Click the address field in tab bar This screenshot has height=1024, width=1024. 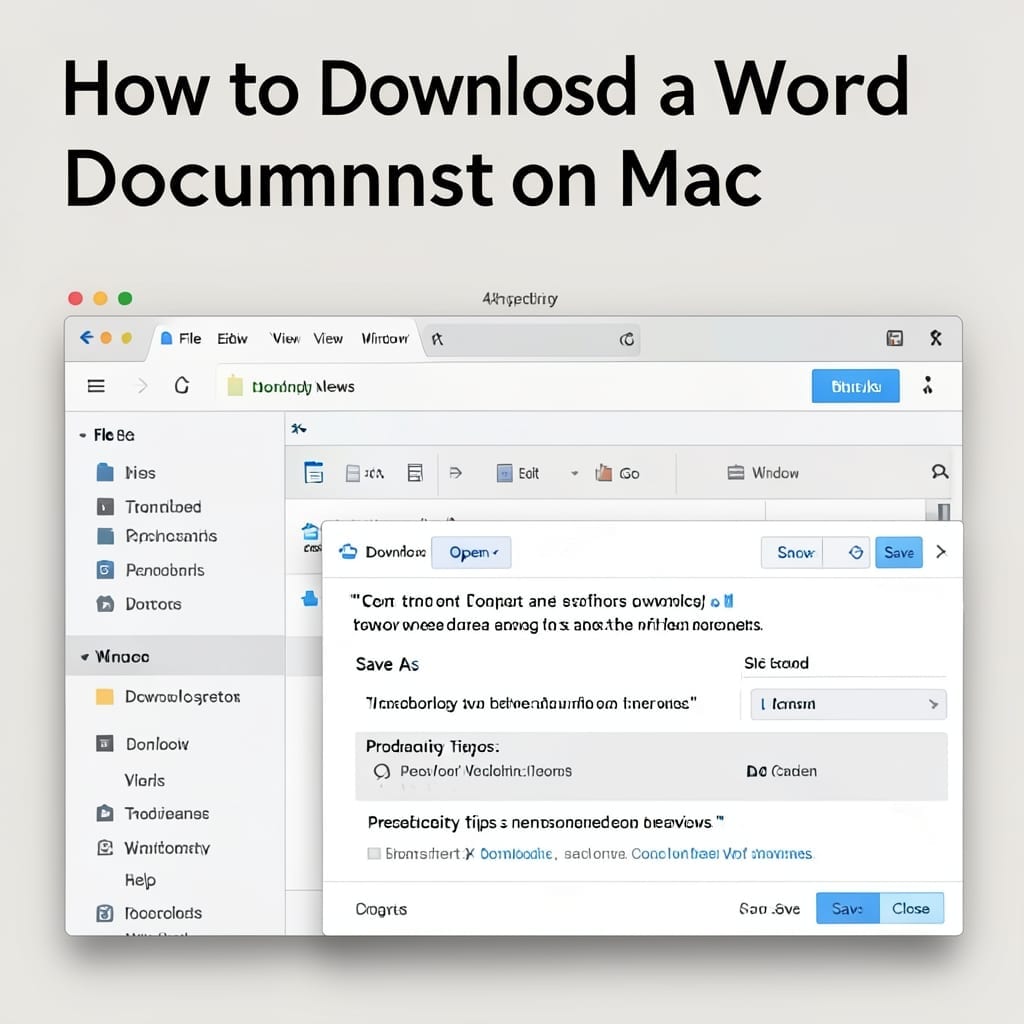(532, 340)
